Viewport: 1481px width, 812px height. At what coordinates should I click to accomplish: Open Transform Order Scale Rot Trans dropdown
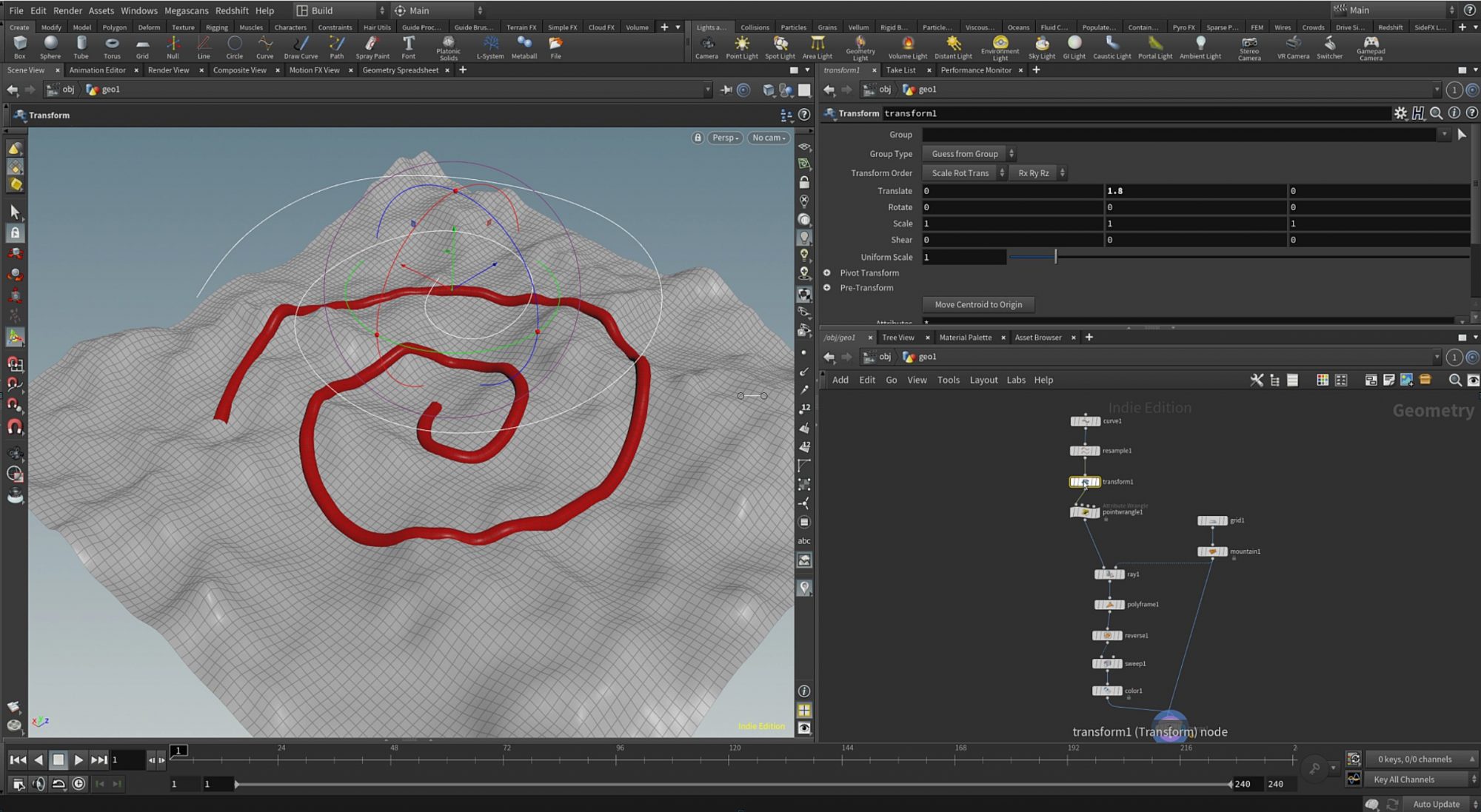(x=964, y=173)
